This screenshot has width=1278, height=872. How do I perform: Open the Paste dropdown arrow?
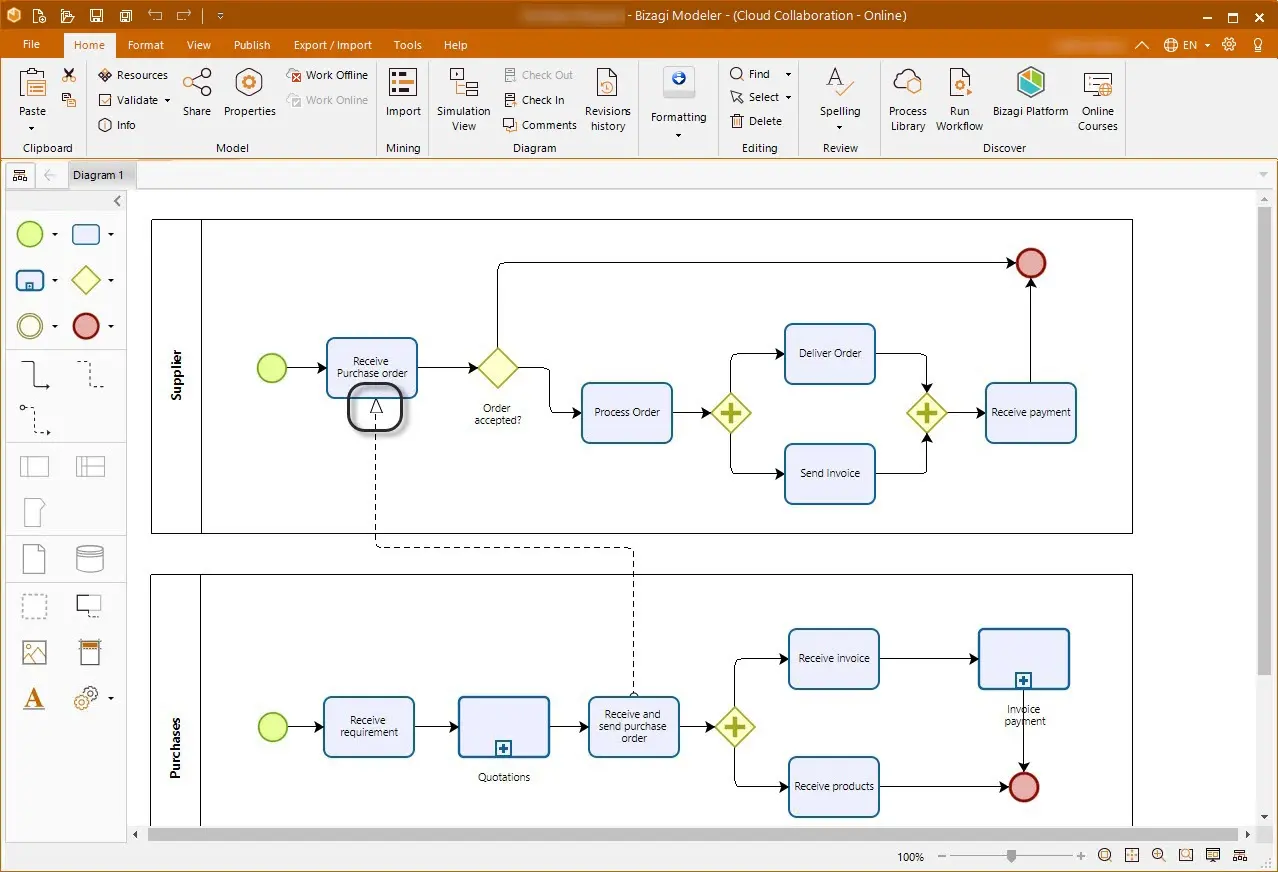pos(32,127)
